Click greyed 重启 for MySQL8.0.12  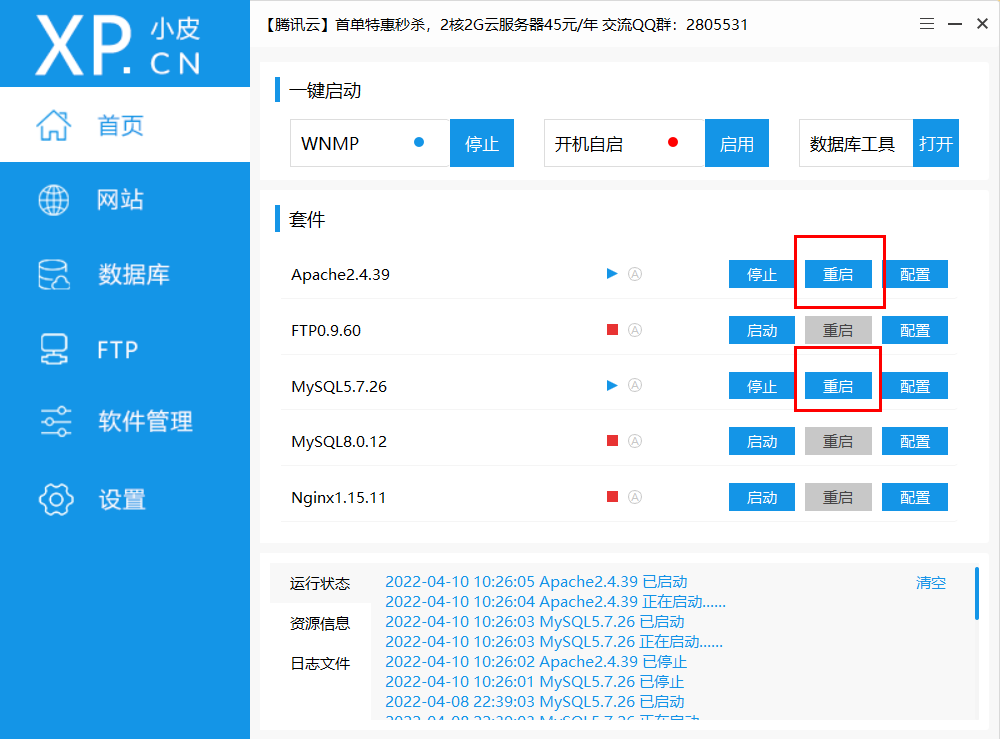(x=838, y=441)
